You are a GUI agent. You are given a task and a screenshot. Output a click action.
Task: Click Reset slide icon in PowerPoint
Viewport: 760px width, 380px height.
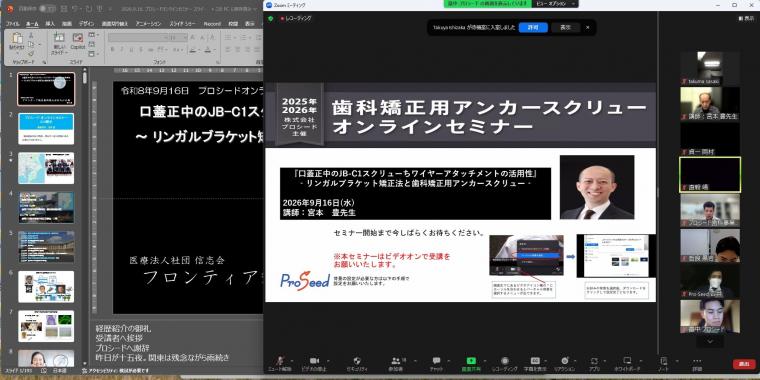[x=92, y=45]
